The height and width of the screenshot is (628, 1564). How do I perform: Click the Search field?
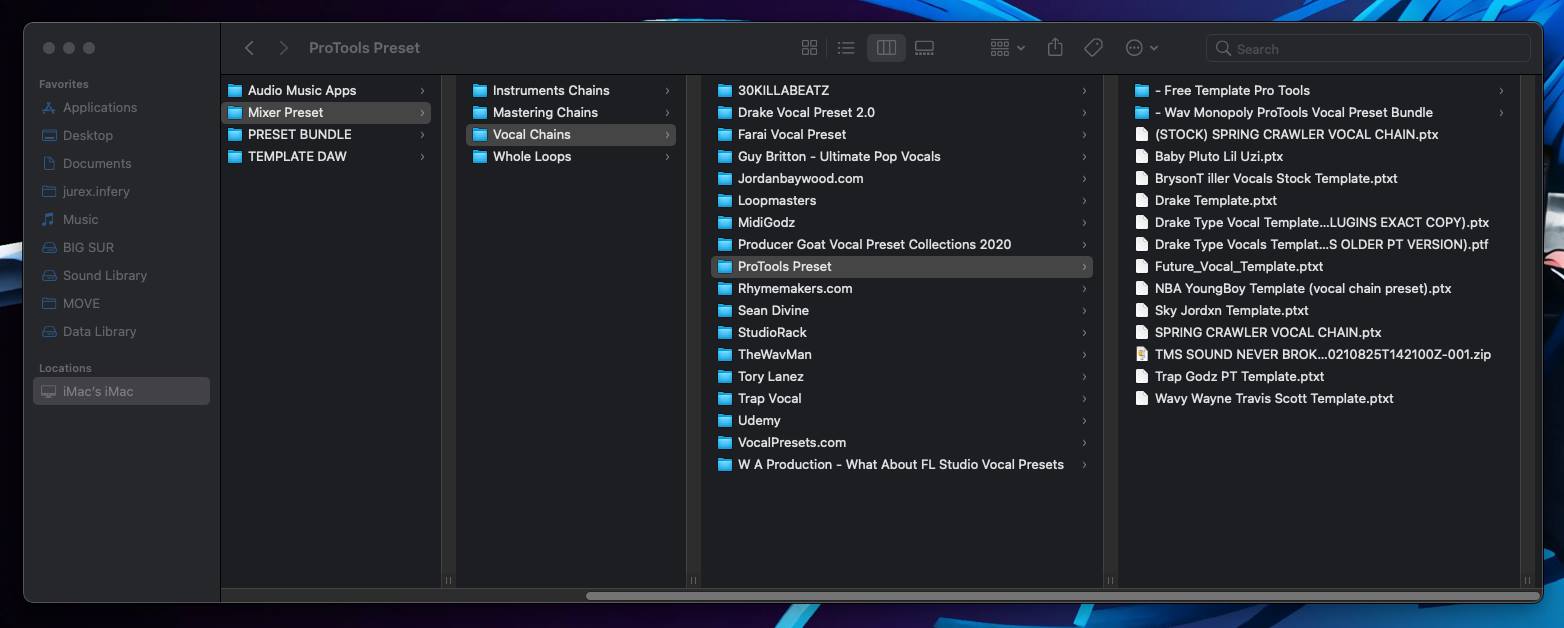[x=1368, y=48]
